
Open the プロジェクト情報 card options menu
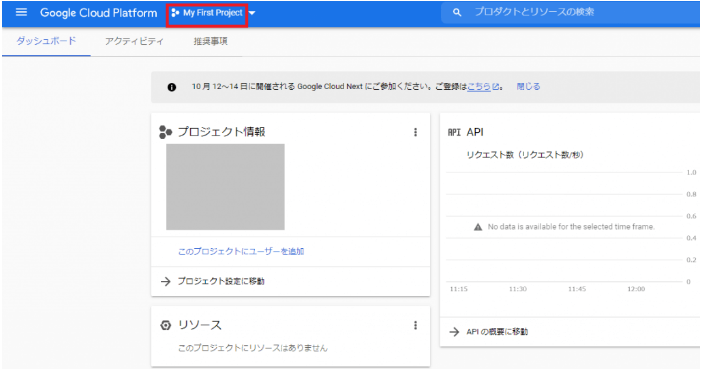[x=415, y=132]
